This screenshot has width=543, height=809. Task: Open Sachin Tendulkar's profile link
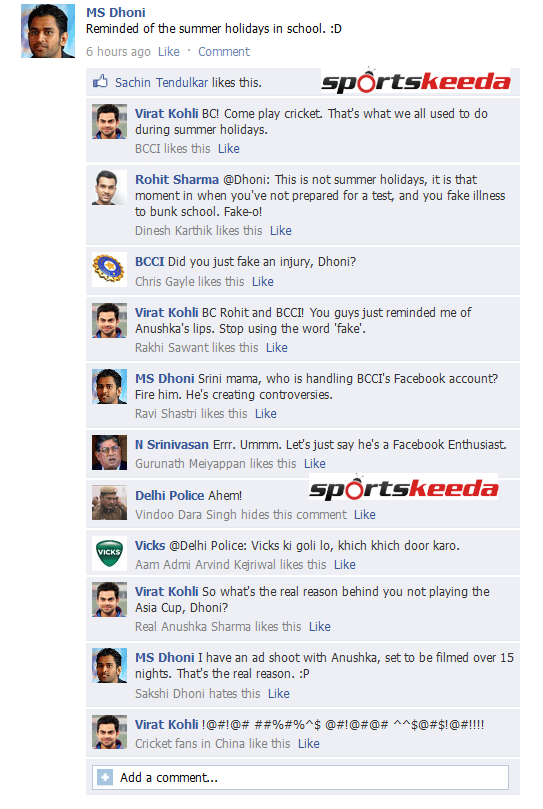pyautogui.click(x=162, y=83)
